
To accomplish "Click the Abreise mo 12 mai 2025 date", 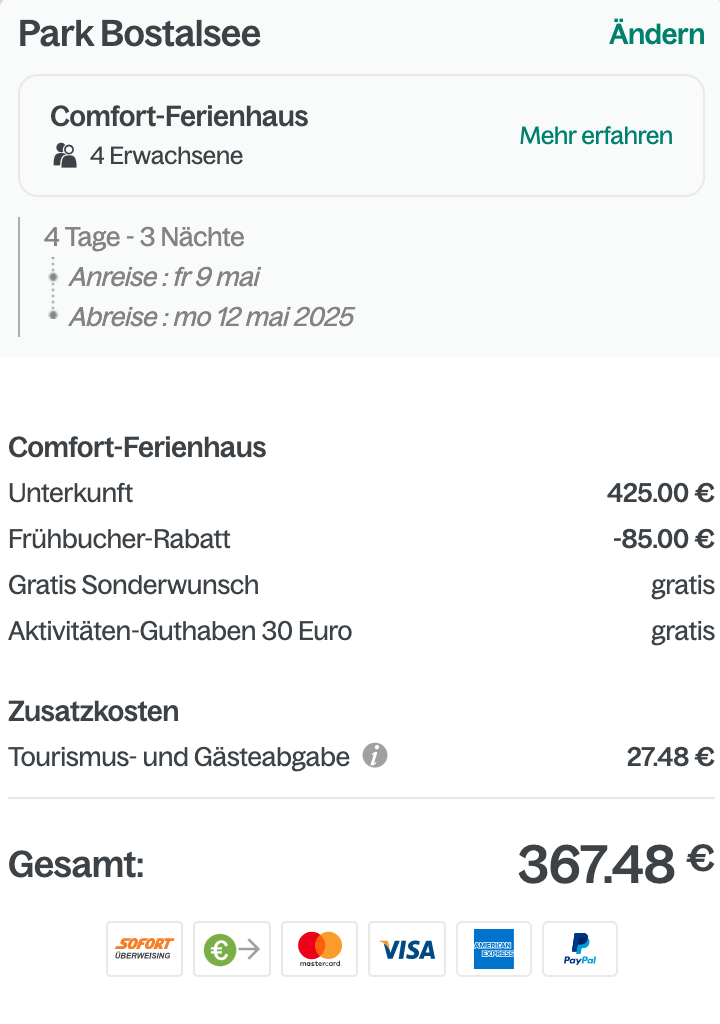I will click(212, 317).
